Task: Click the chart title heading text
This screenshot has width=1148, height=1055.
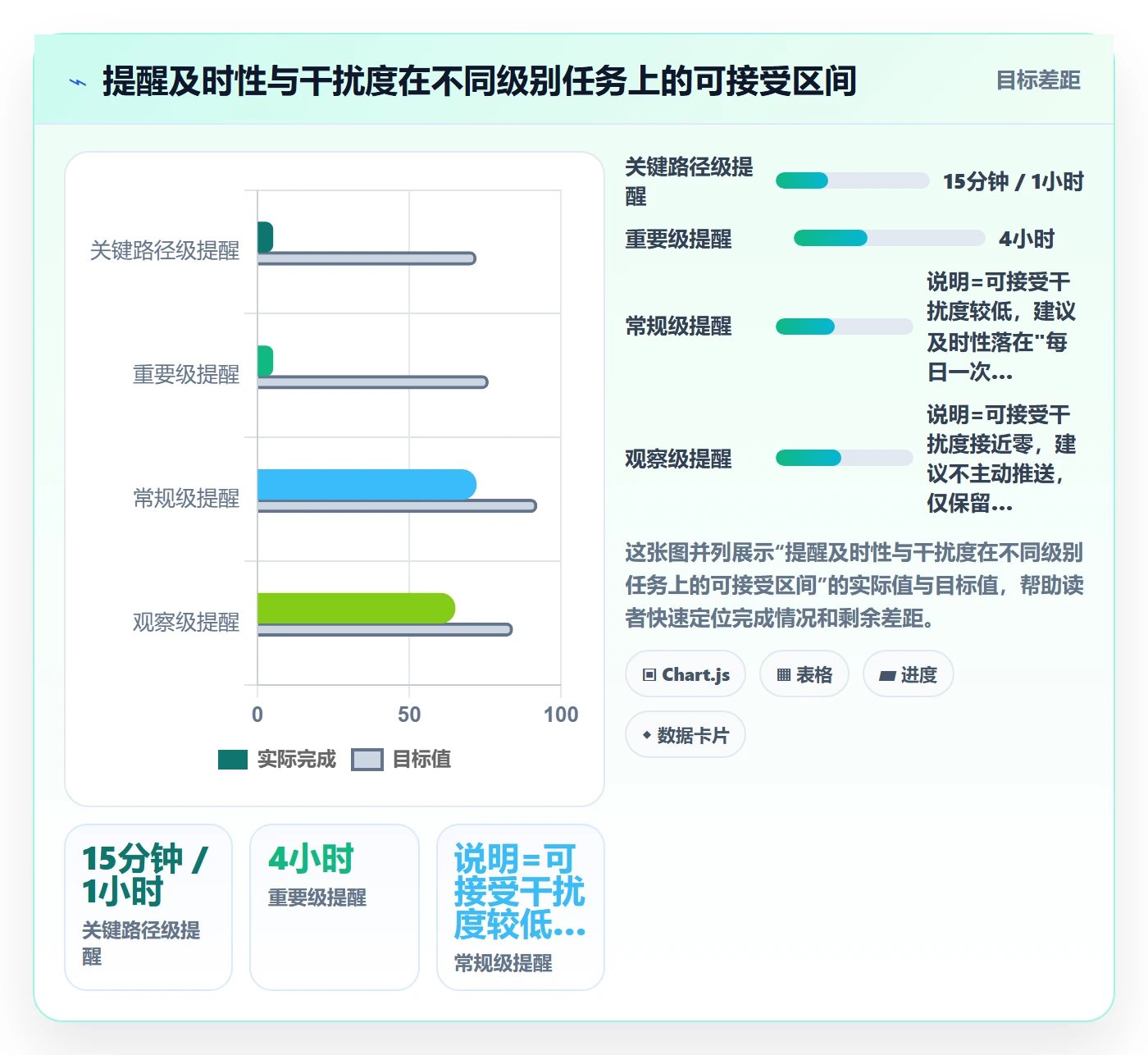Action: point(480,81)
